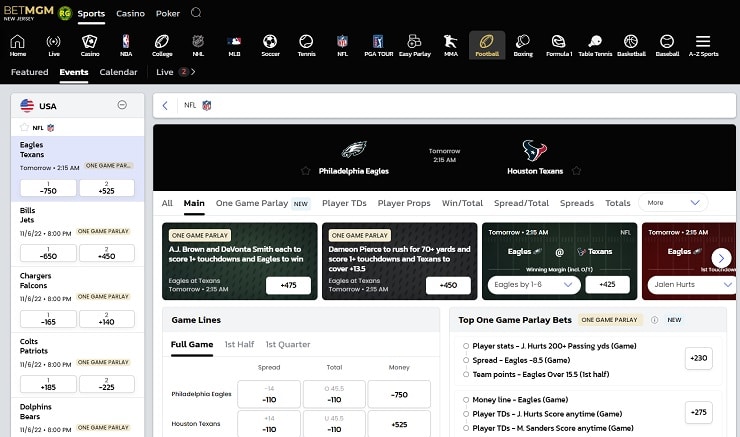The image size is (740, 437).
Task: Select Money line Eagles radio option
Action: (466, 400)
